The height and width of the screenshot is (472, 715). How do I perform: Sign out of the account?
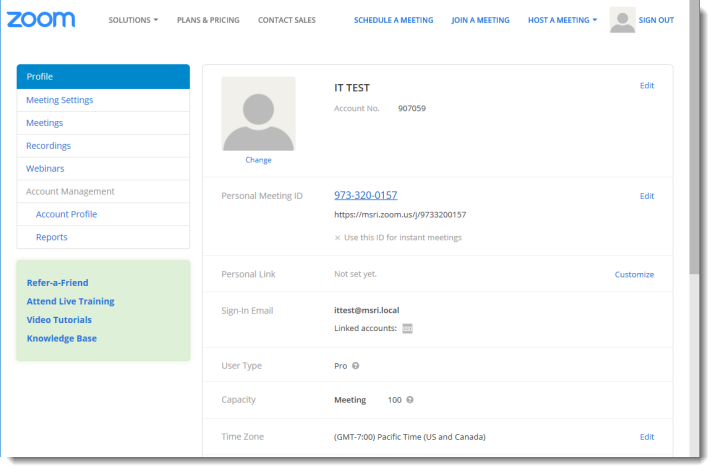[x=656, y=20]
